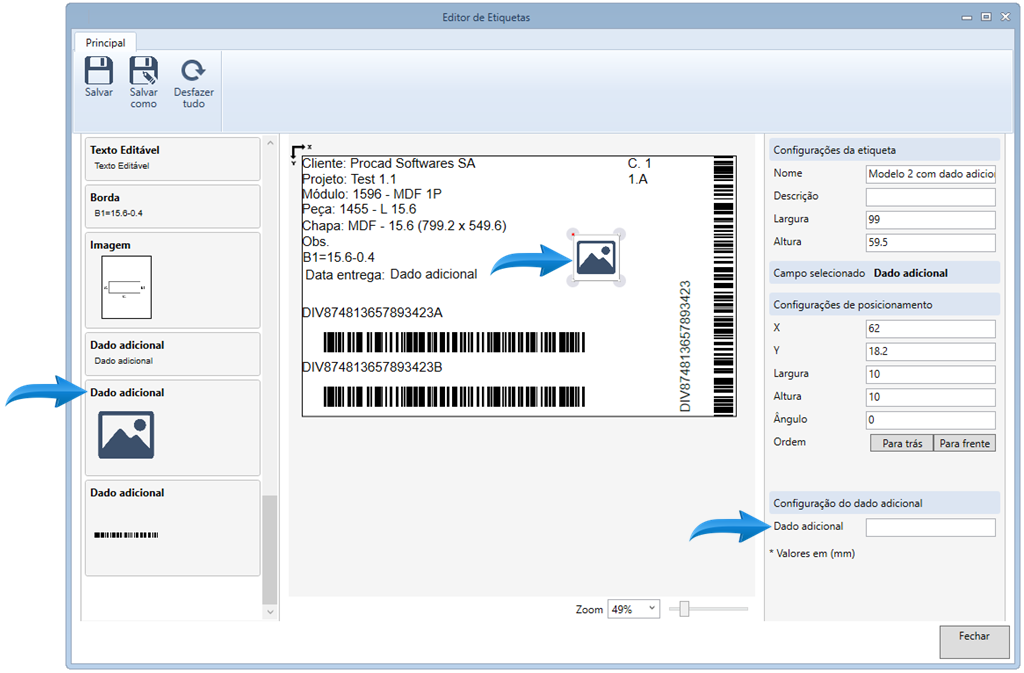Select the Cliente: Procad Softwares SA text

tap(389, 163)
